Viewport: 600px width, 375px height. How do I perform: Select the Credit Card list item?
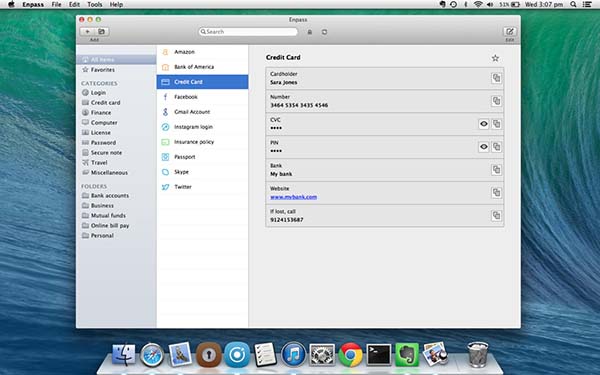(x=202, y=82)
